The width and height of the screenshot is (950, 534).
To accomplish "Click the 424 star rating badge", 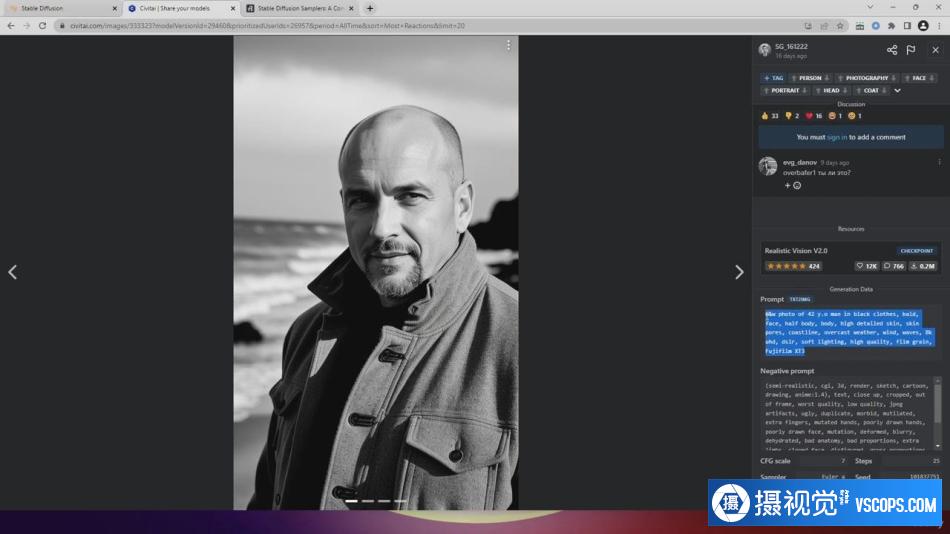I will pyautogui.click(x=793, y=266).
